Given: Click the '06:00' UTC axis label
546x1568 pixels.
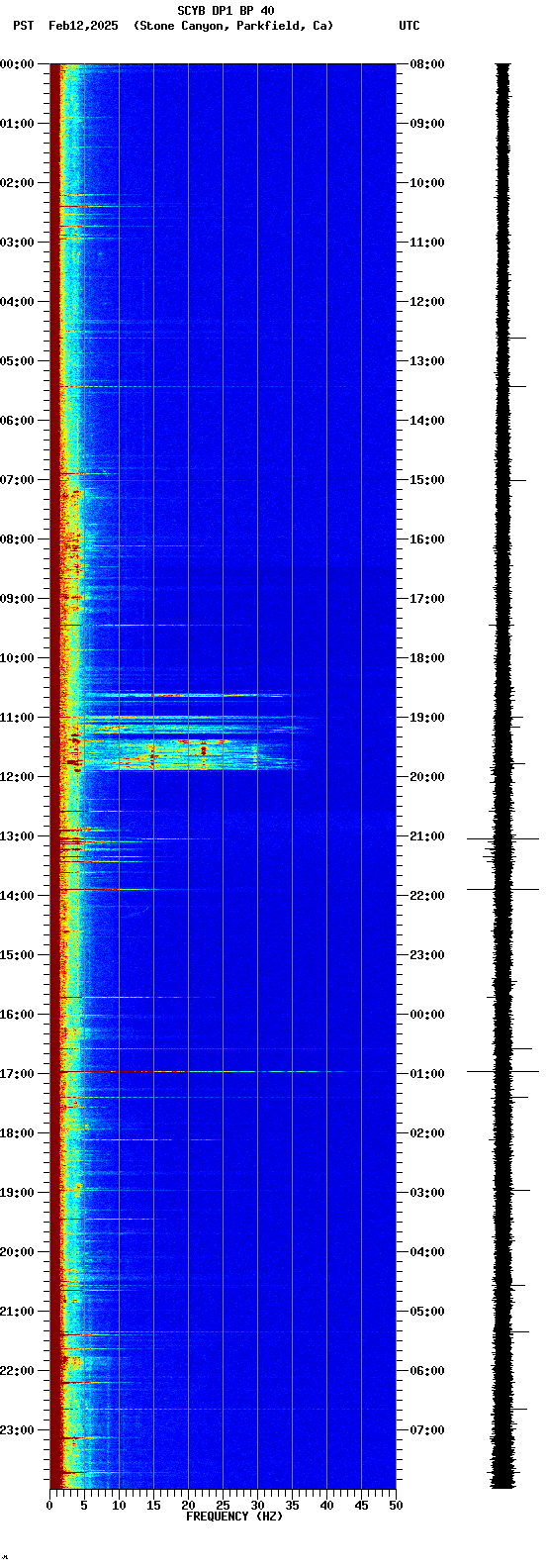Looking at the screenshot, I should [427, 1371].
